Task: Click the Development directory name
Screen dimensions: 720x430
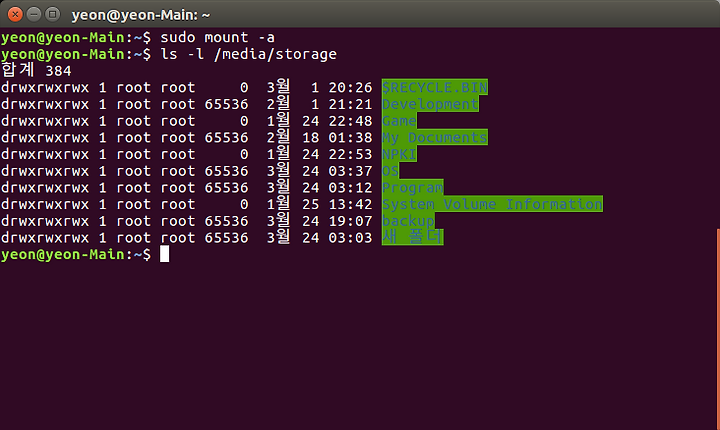Action: 430,104
